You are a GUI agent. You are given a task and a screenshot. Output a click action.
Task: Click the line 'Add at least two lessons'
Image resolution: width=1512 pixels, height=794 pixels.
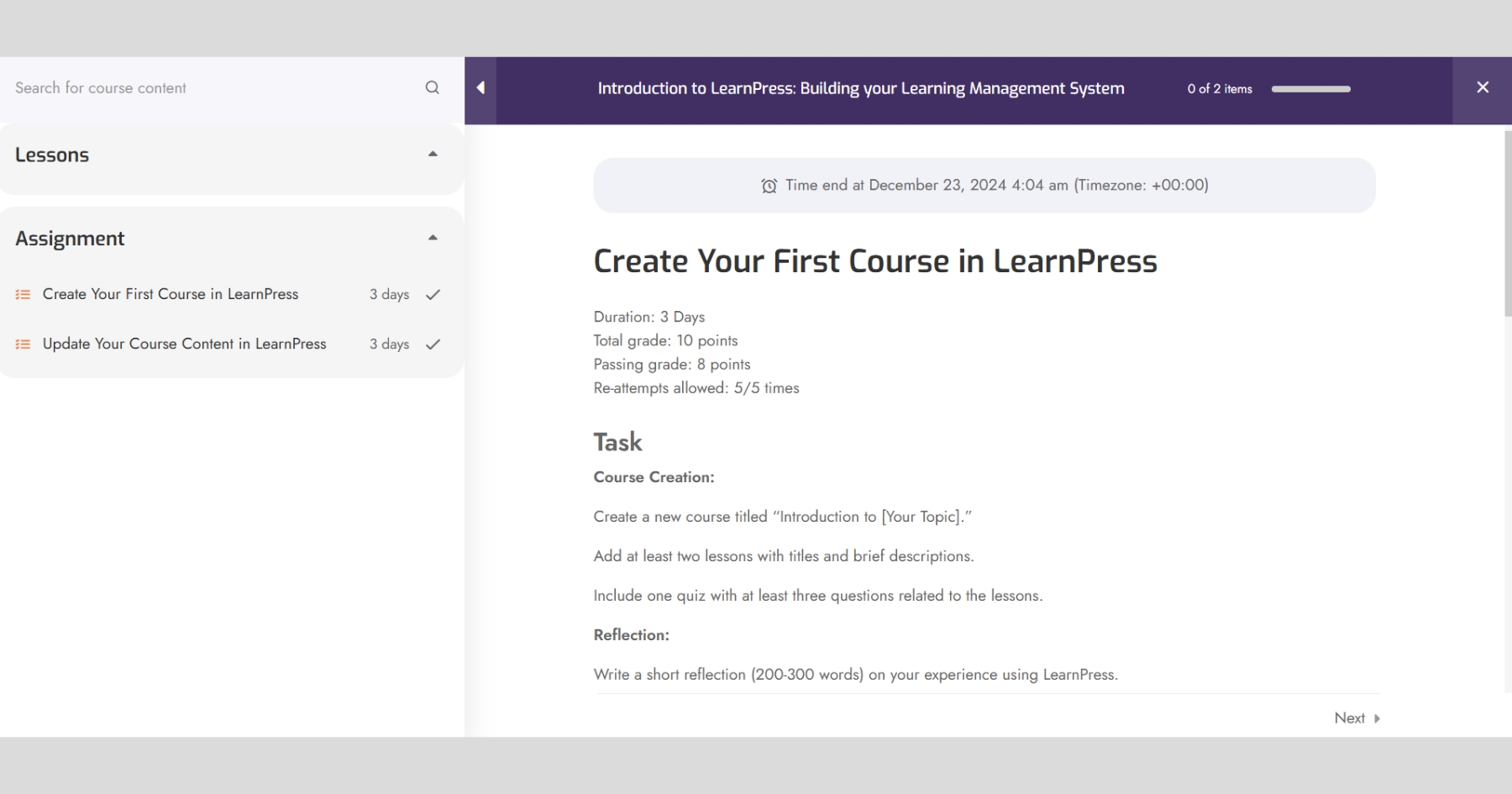pos(784,556)
